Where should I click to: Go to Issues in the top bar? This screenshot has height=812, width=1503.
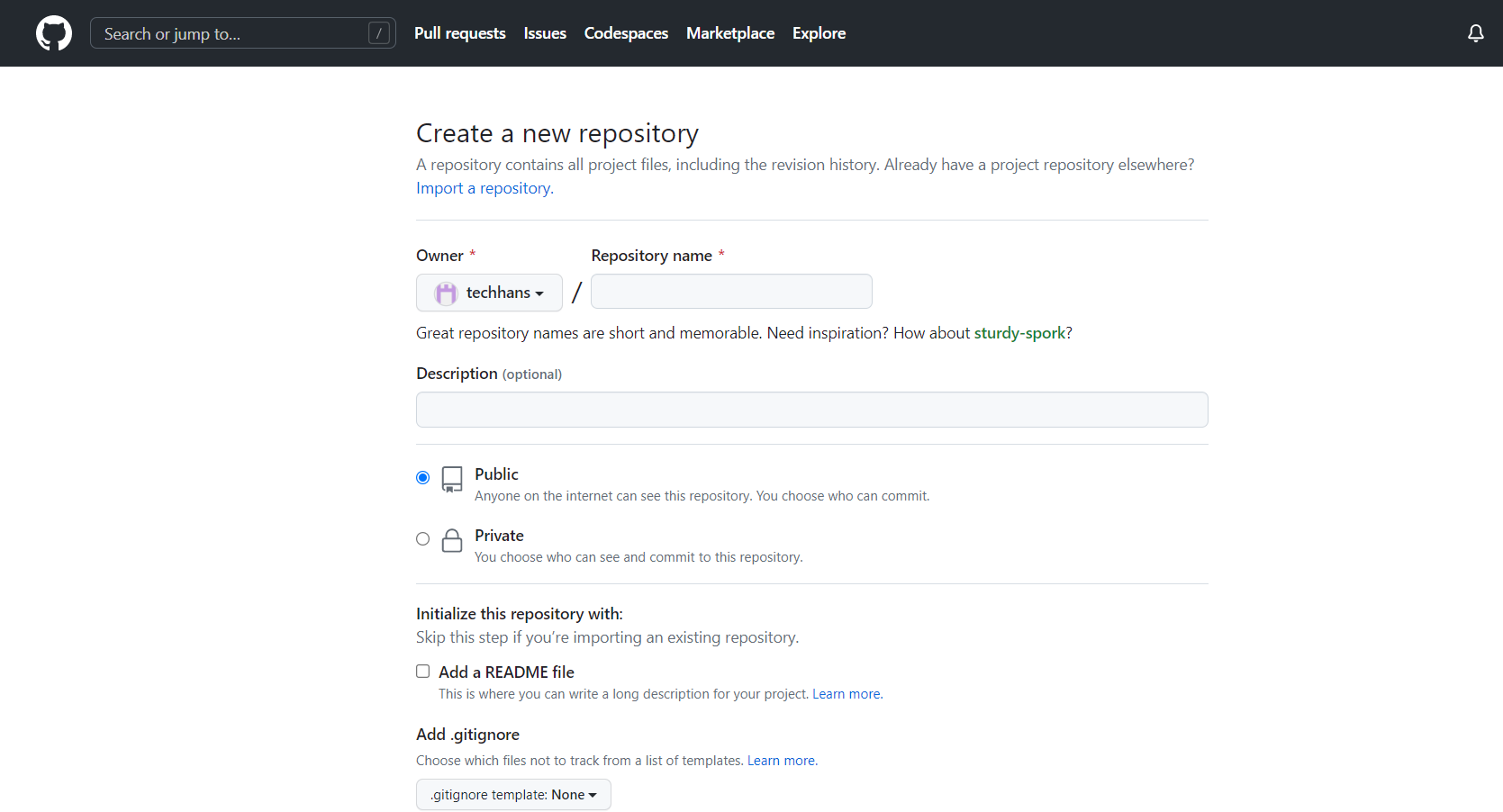coord(545,33)
